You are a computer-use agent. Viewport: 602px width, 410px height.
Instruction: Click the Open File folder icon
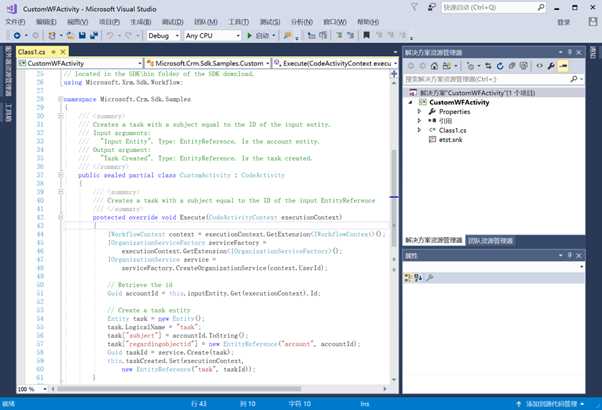click(x=70, y=36)
